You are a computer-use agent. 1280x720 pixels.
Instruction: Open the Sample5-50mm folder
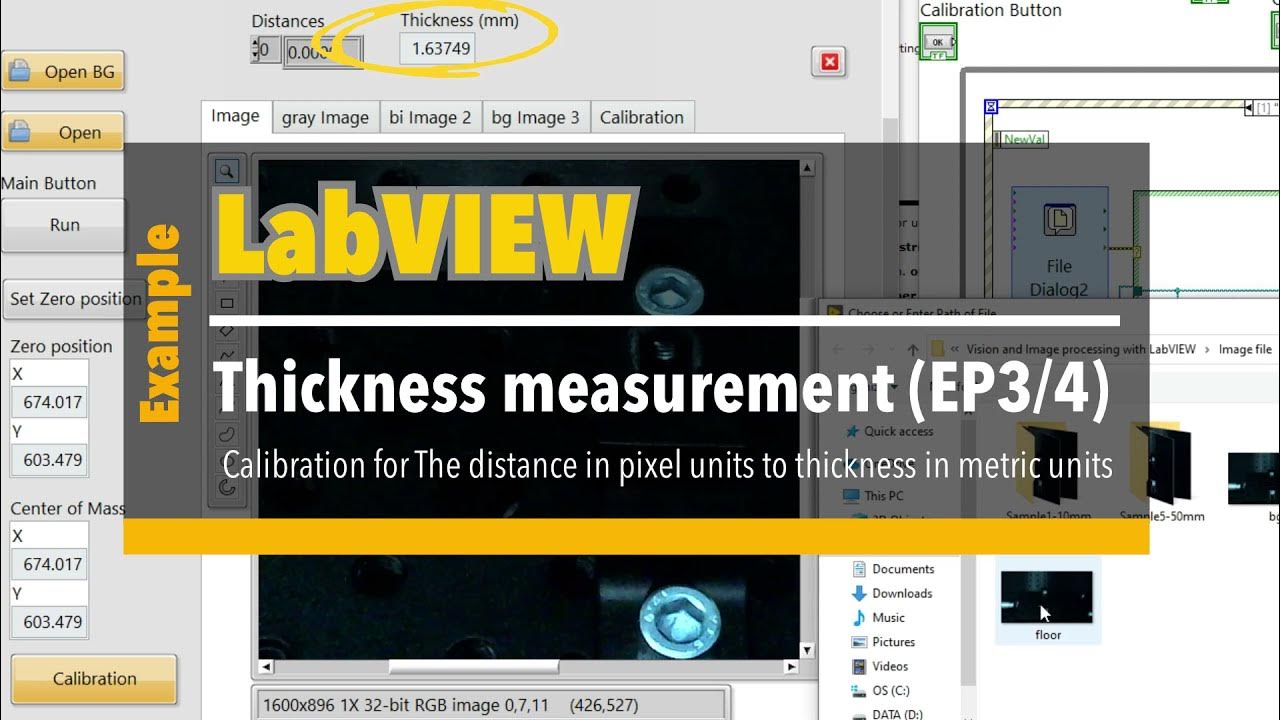pos(1161,470)
